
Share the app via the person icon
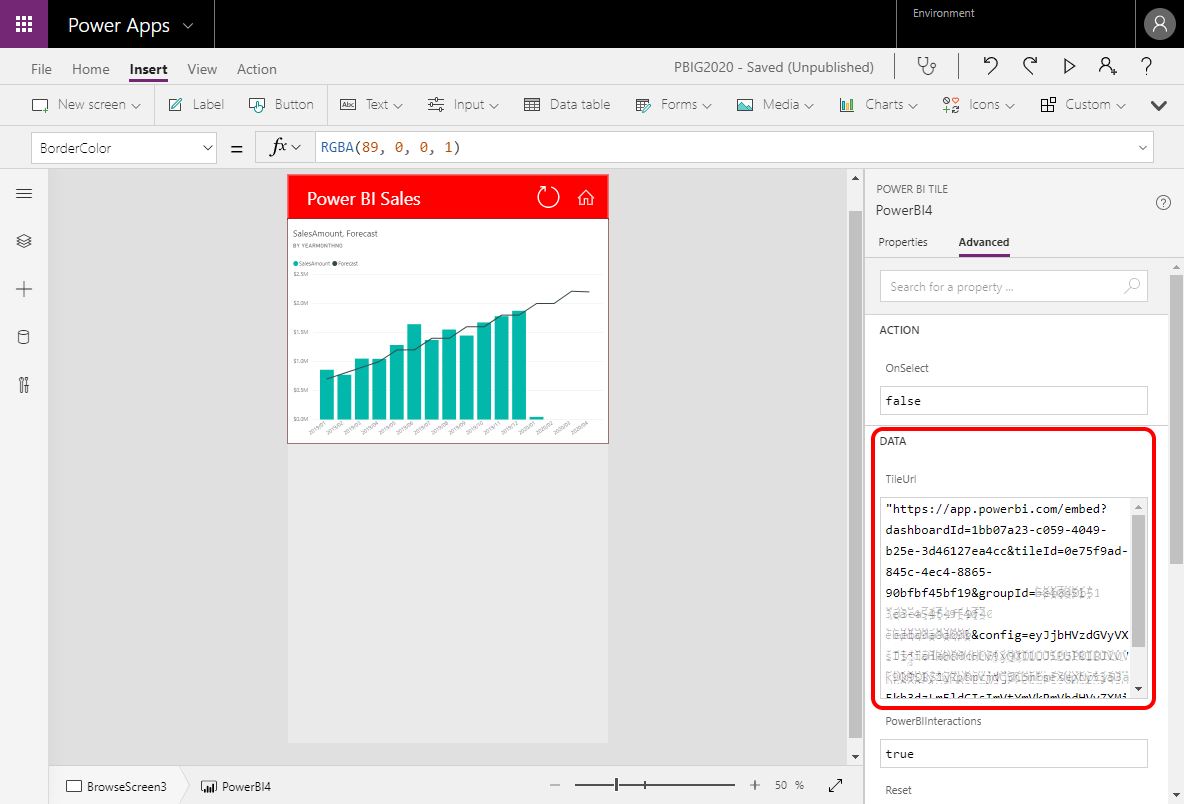1107,66
